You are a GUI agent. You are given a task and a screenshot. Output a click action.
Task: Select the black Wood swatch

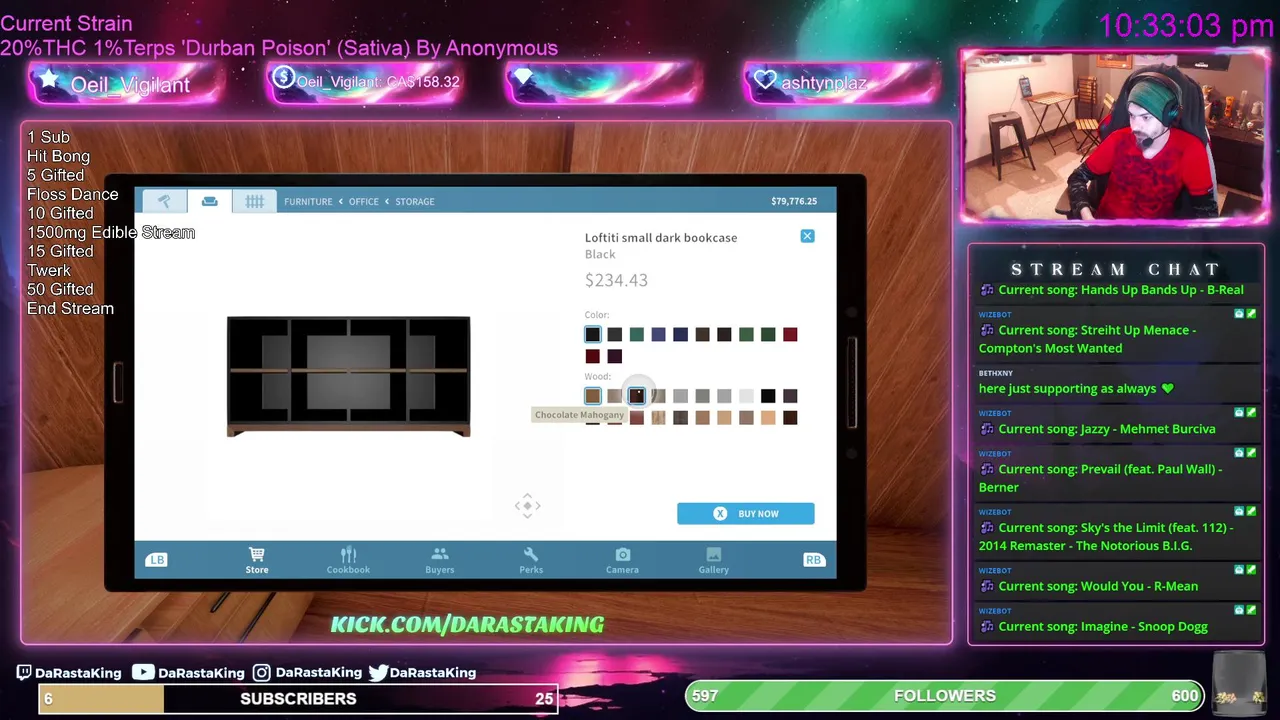pyautogui.click(x=768, y=396)
